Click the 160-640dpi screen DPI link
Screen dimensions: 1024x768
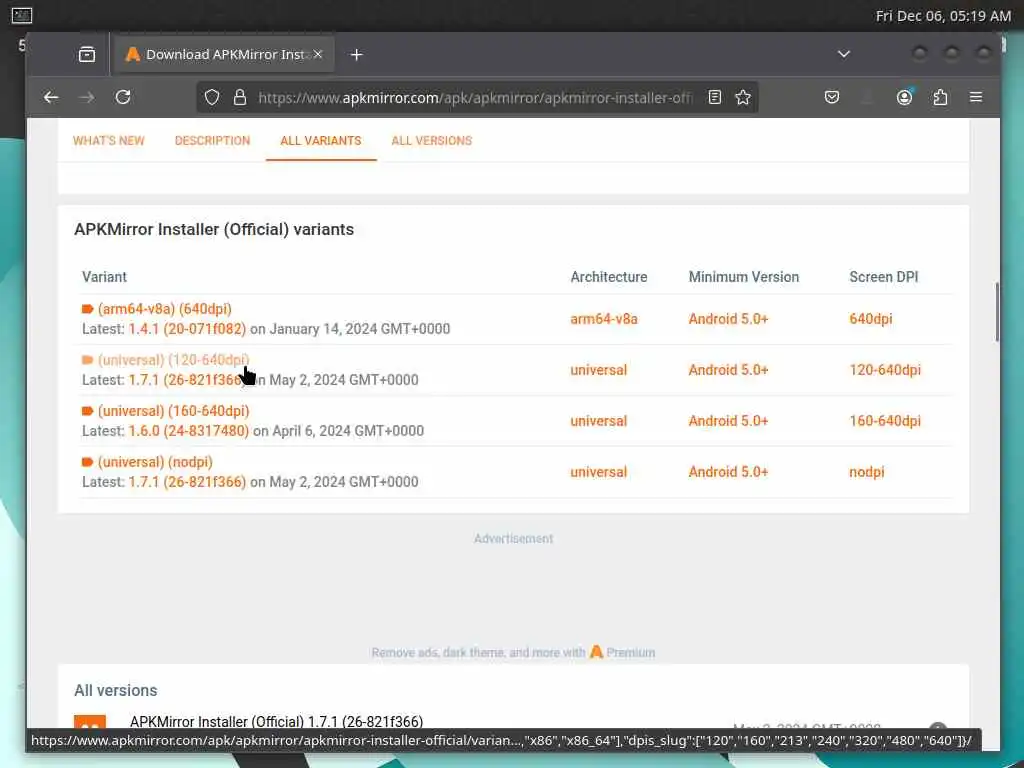[885, 421]
